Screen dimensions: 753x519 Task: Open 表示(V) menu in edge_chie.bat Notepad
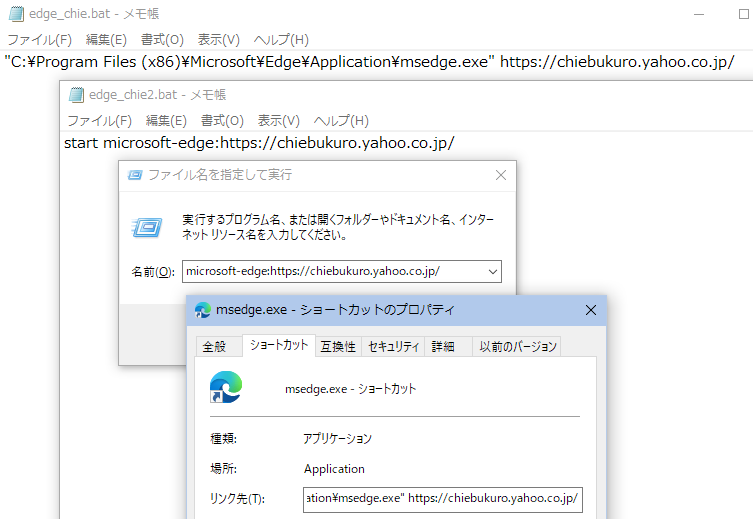pyautogui.click(x=219, y=39)
